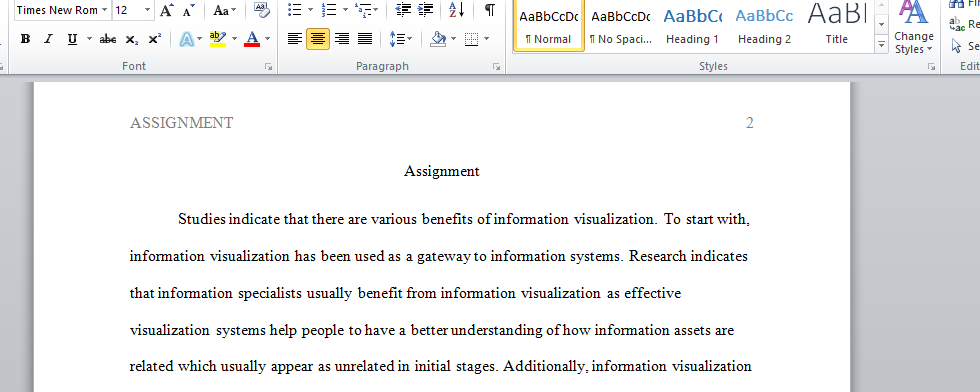
Task: Click the Sort icon
Action: [457, 10]
